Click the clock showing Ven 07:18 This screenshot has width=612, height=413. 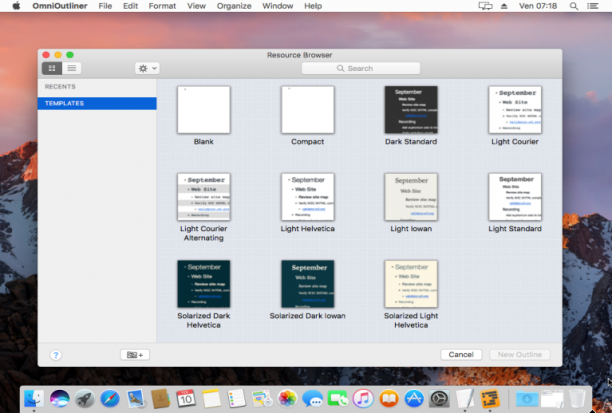[x=538, y=6]
